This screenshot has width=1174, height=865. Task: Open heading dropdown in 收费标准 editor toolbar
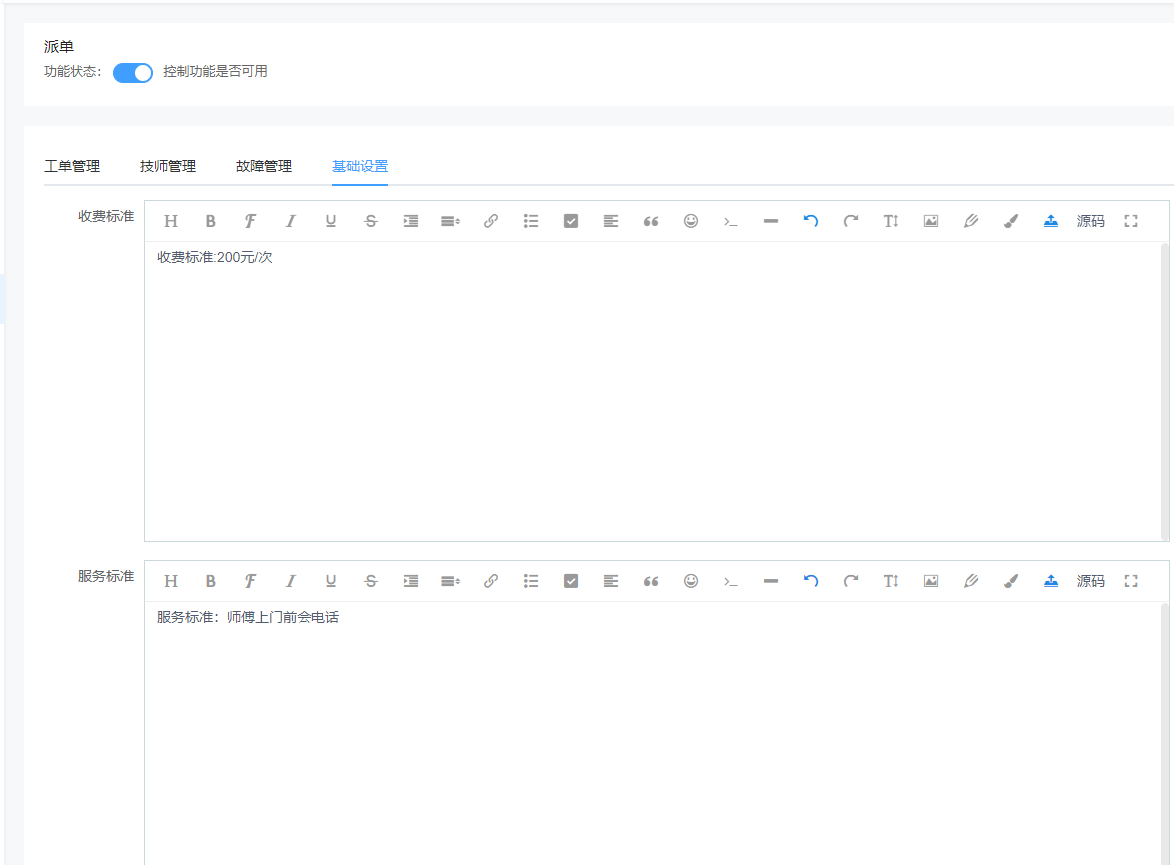click(x=171, y=221)
